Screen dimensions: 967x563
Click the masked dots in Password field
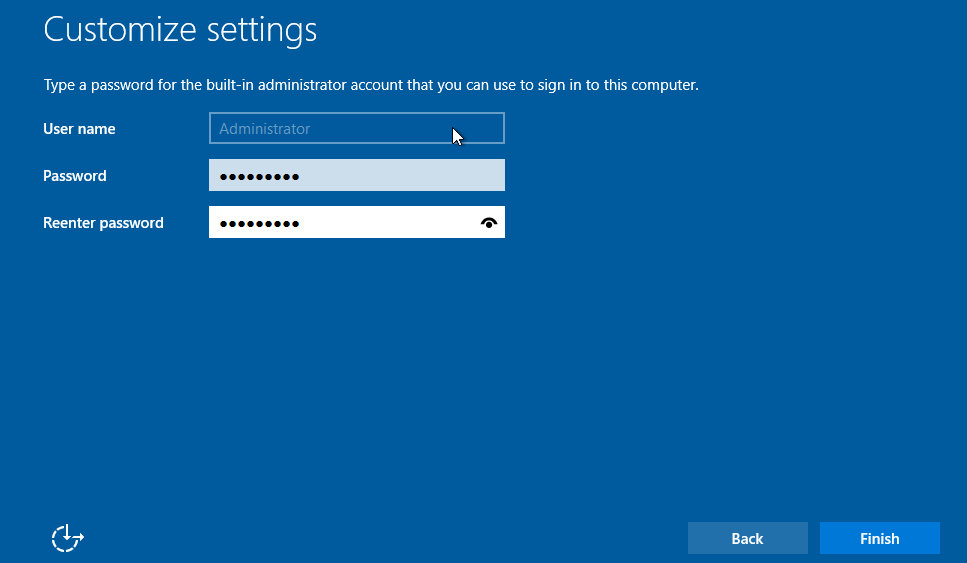259,177
